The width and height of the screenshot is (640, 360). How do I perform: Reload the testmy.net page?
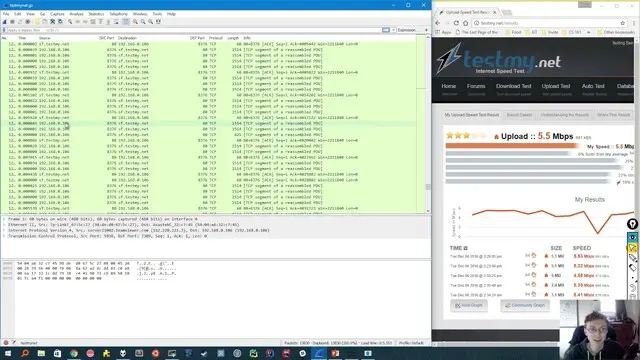456,23
